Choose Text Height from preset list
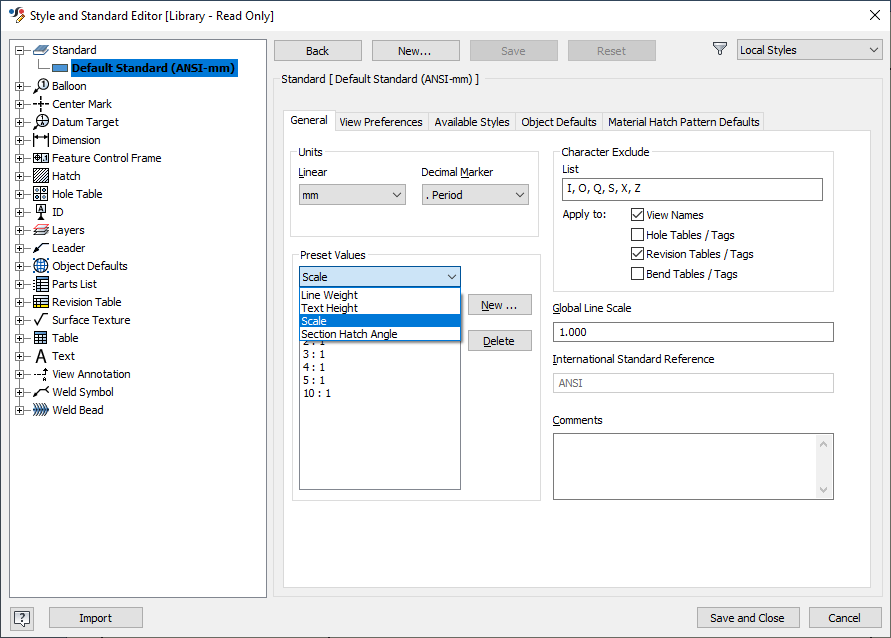 click(380, 308)
